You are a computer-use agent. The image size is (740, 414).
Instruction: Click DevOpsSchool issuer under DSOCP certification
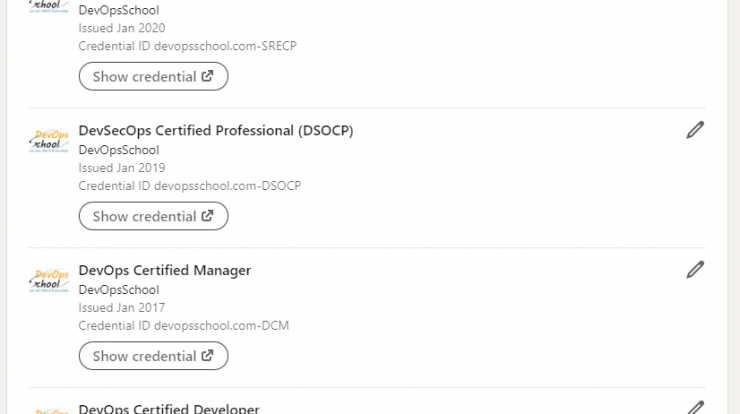[x=119, y=150]
